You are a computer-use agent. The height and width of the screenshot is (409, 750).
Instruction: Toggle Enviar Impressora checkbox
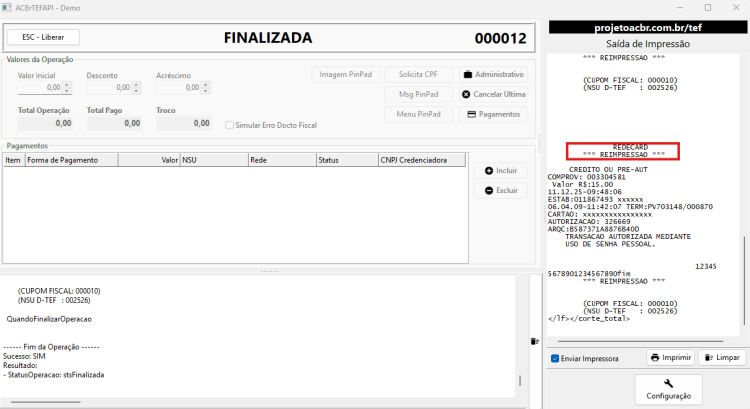coord(555,358)
